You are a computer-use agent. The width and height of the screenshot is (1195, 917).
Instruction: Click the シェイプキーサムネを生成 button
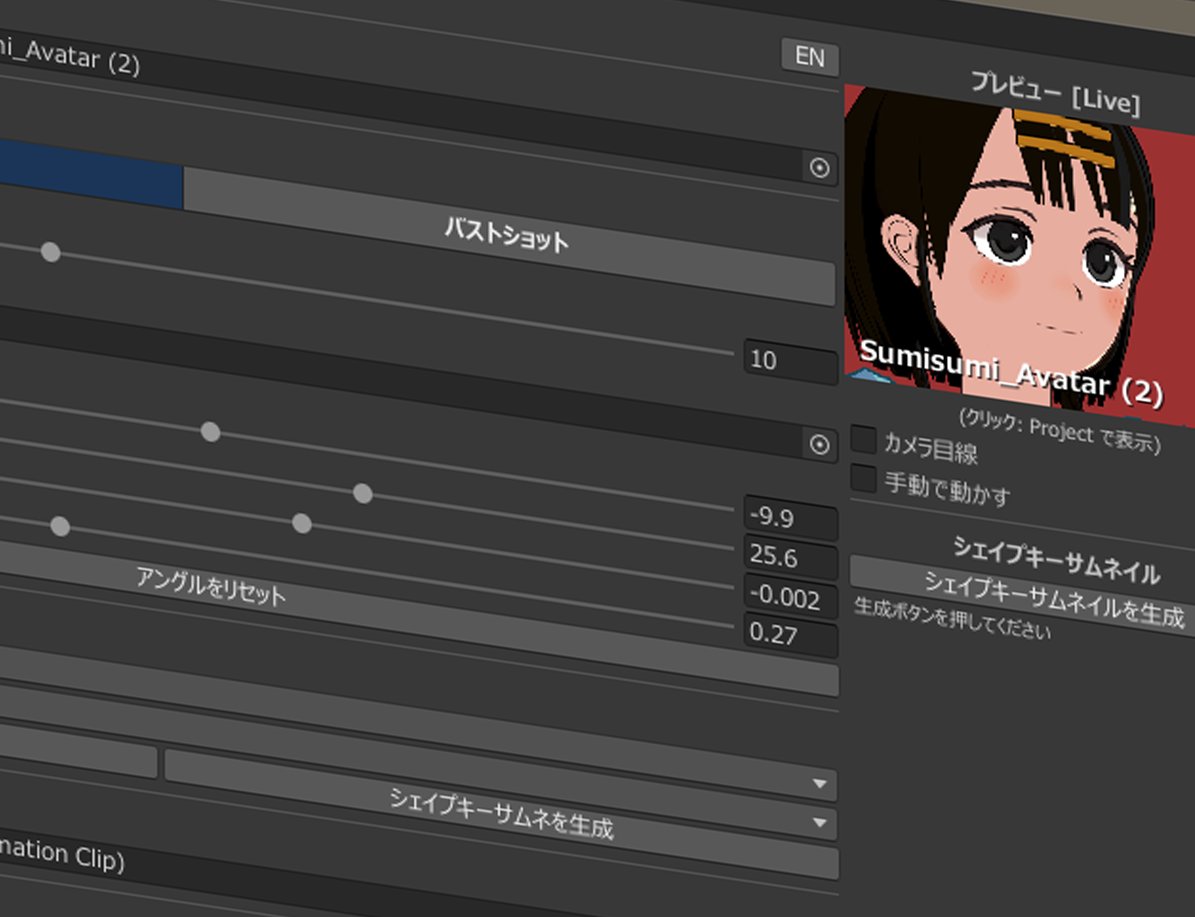pyautogui.click(x=501, y=814)
